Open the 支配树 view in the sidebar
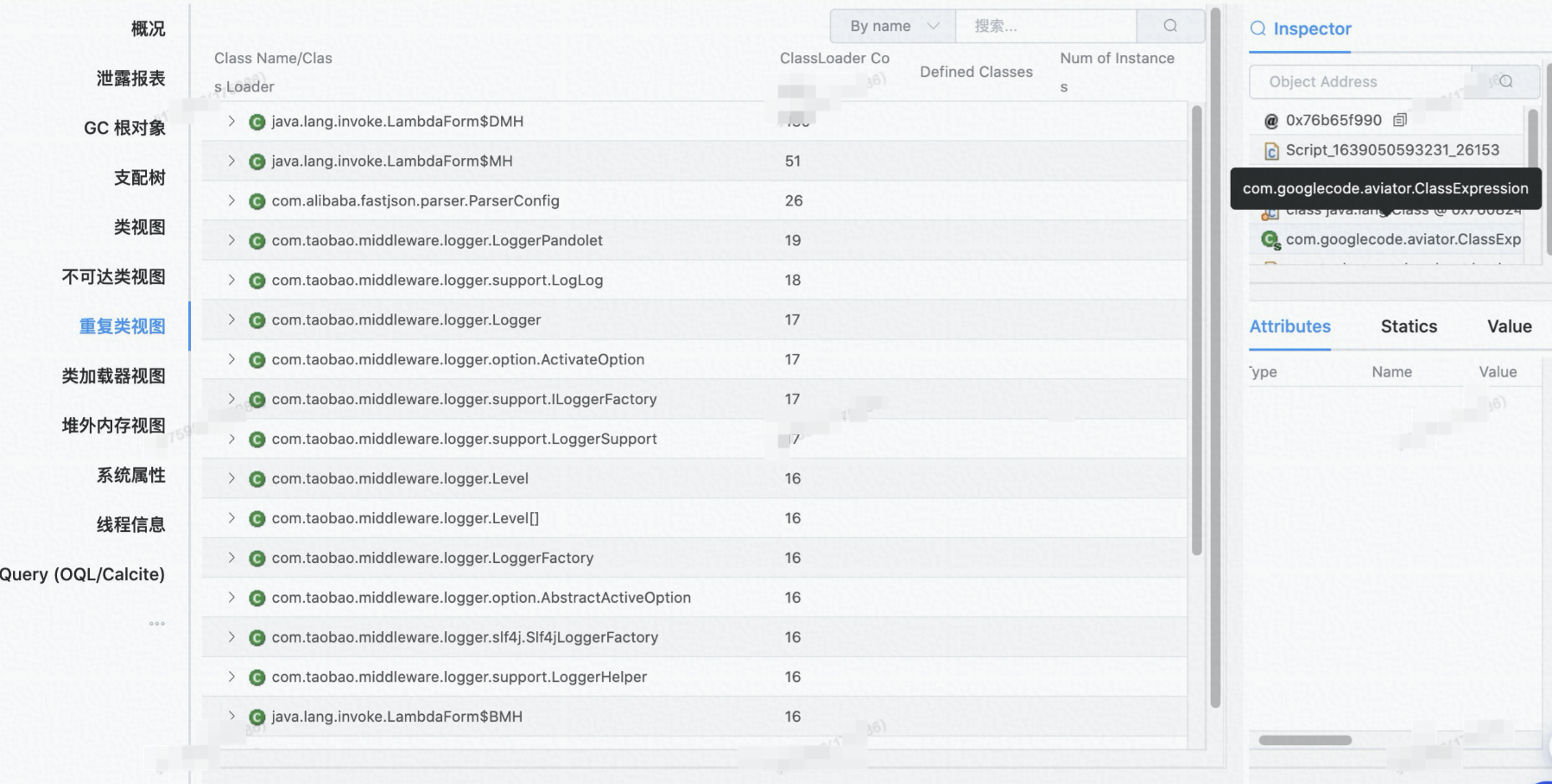Image resolution: width=1552 pixels, height=784 pixels. 139,178
